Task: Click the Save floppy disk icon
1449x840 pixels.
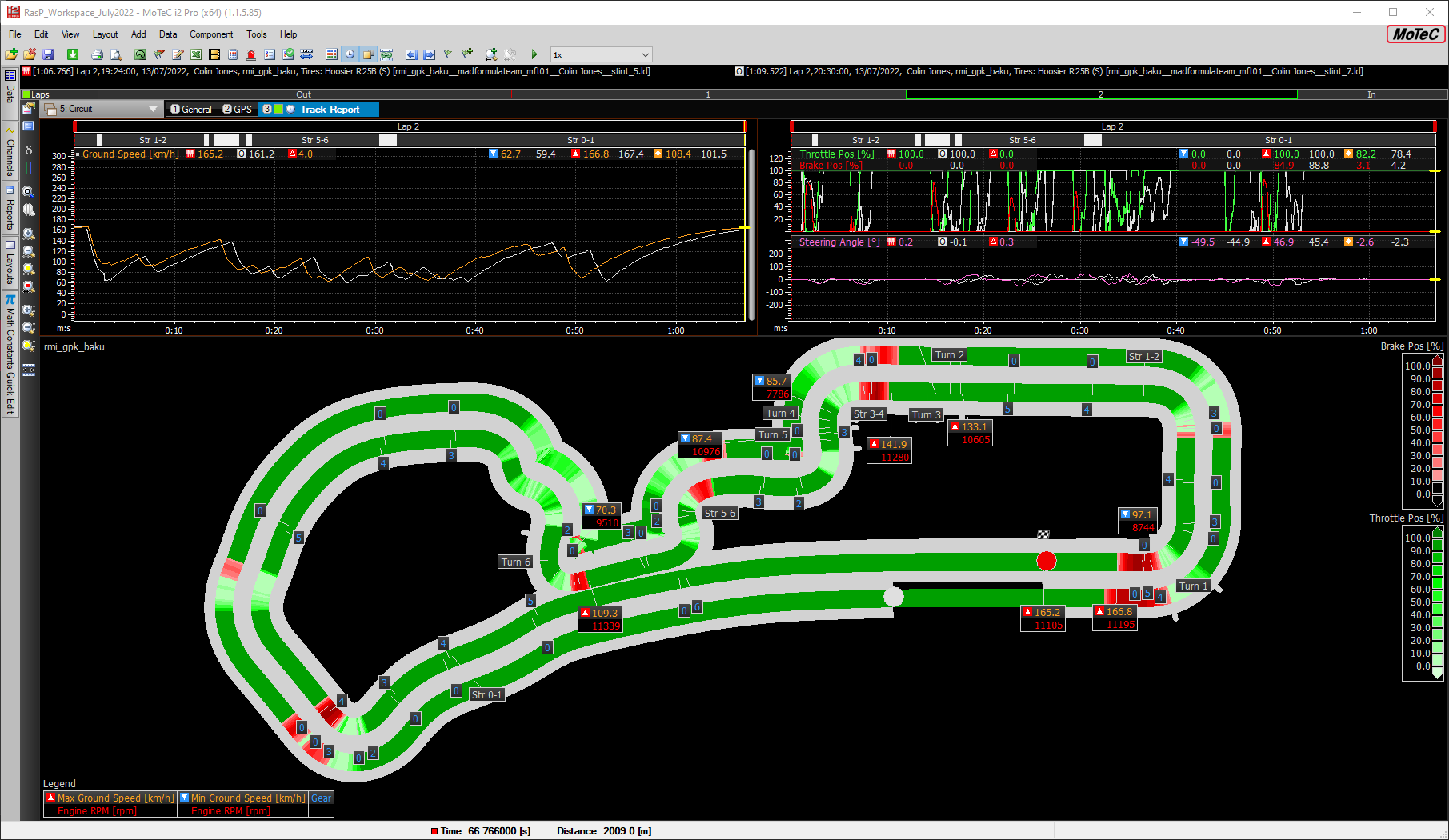Action: [48, 54]
